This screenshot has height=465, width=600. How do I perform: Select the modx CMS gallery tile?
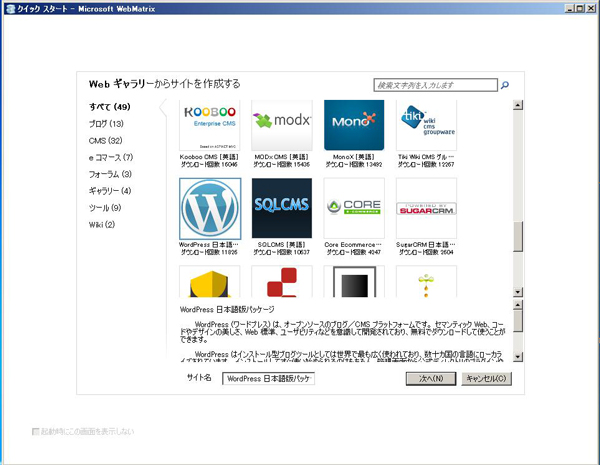(x=282, y=125)
